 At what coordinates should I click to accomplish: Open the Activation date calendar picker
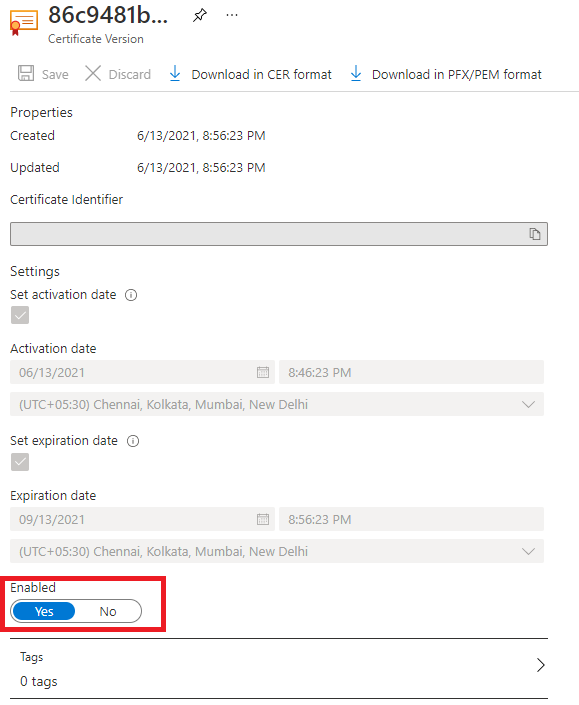pyautogui.click(x=263, y=372)
